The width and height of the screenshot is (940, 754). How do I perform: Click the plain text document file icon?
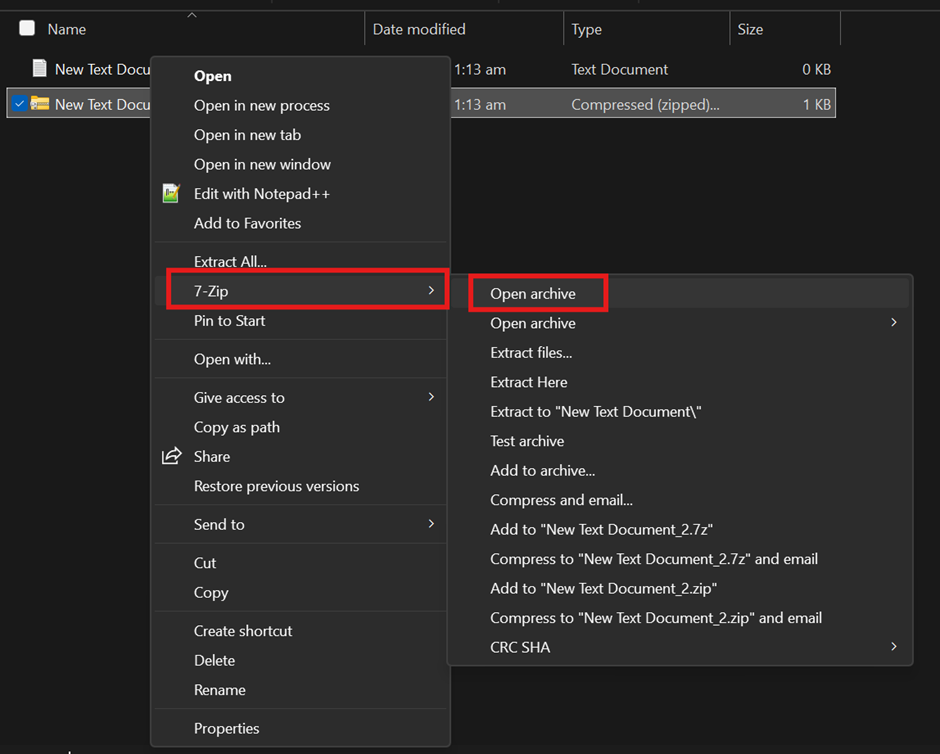coord(40,69)
